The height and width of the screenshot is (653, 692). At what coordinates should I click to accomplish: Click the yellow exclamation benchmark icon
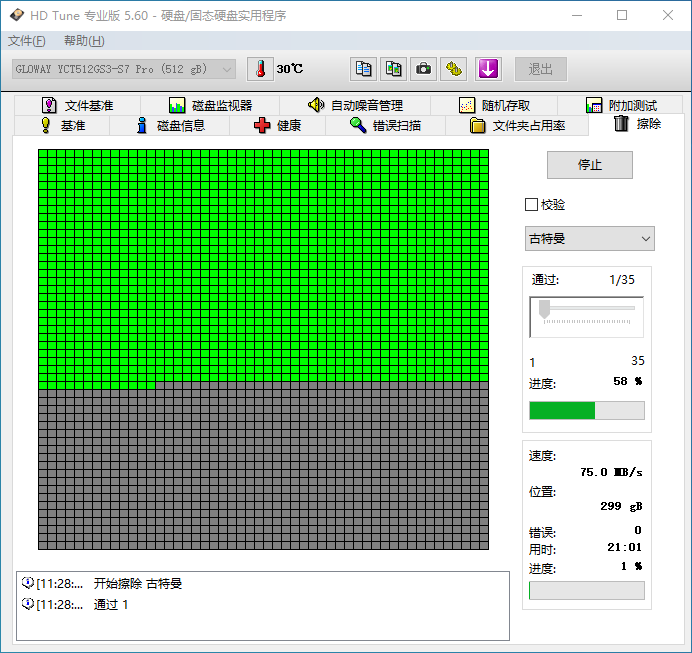pos(45,125)
